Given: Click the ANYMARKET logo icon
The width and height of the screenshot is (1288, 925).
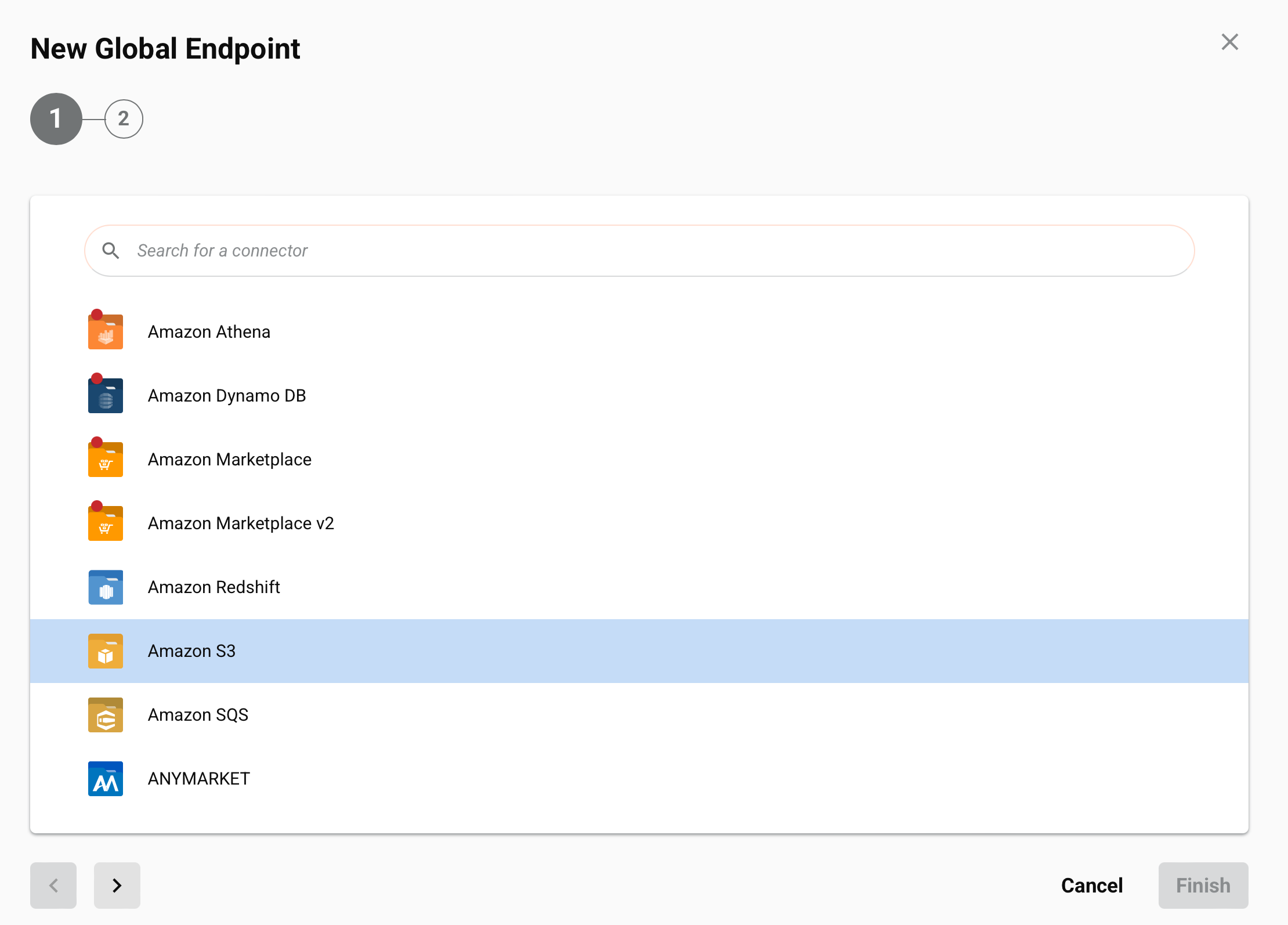Looking at the screenshot, I should click(105, 778).
